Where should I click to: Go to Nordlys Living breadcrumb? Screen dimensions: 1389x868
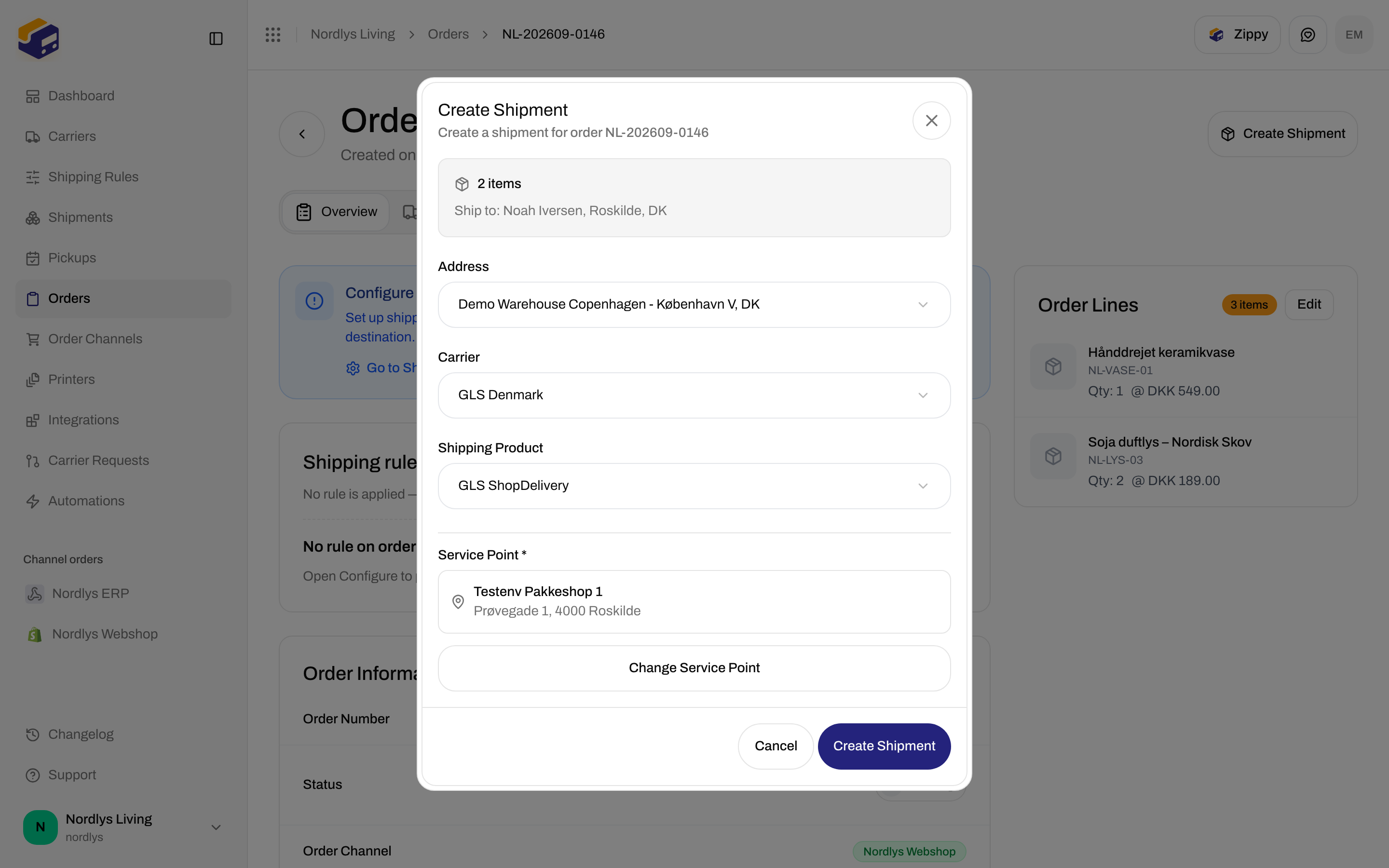tap(353, 34)
